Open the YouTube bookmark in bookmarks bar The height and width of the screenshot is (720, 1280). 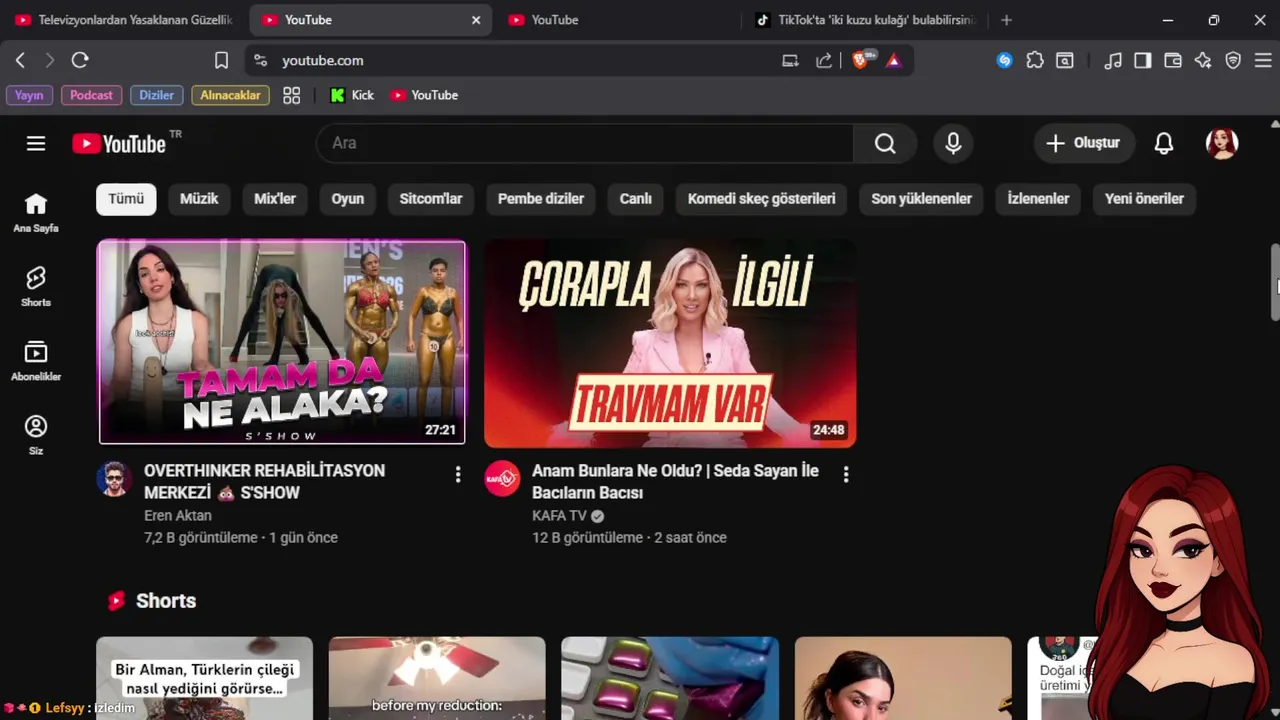coord(424,95)
